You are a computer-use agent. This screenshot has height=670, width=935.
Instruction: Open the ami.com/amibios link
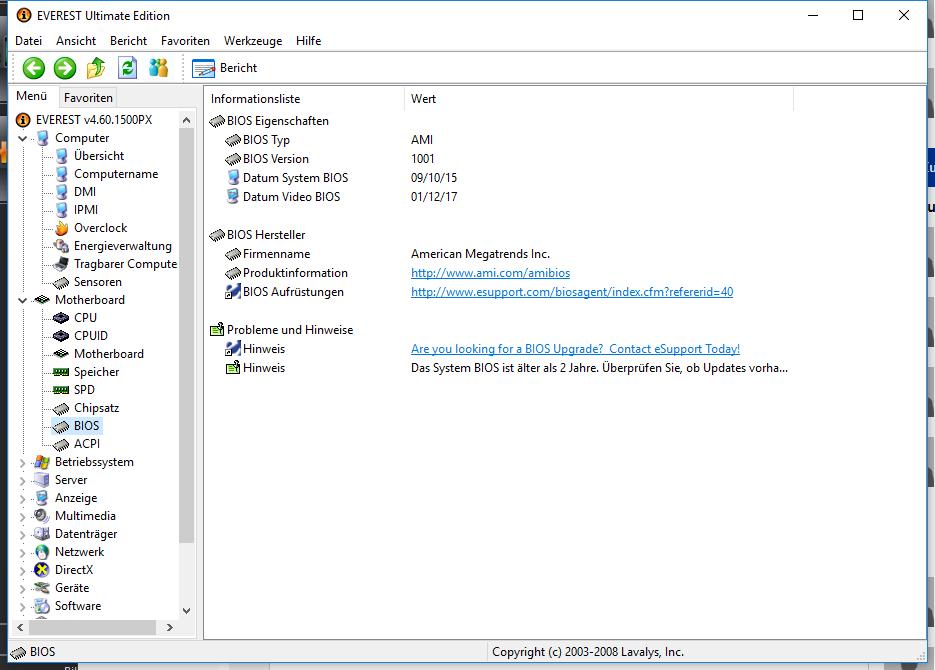pos(490,273)
